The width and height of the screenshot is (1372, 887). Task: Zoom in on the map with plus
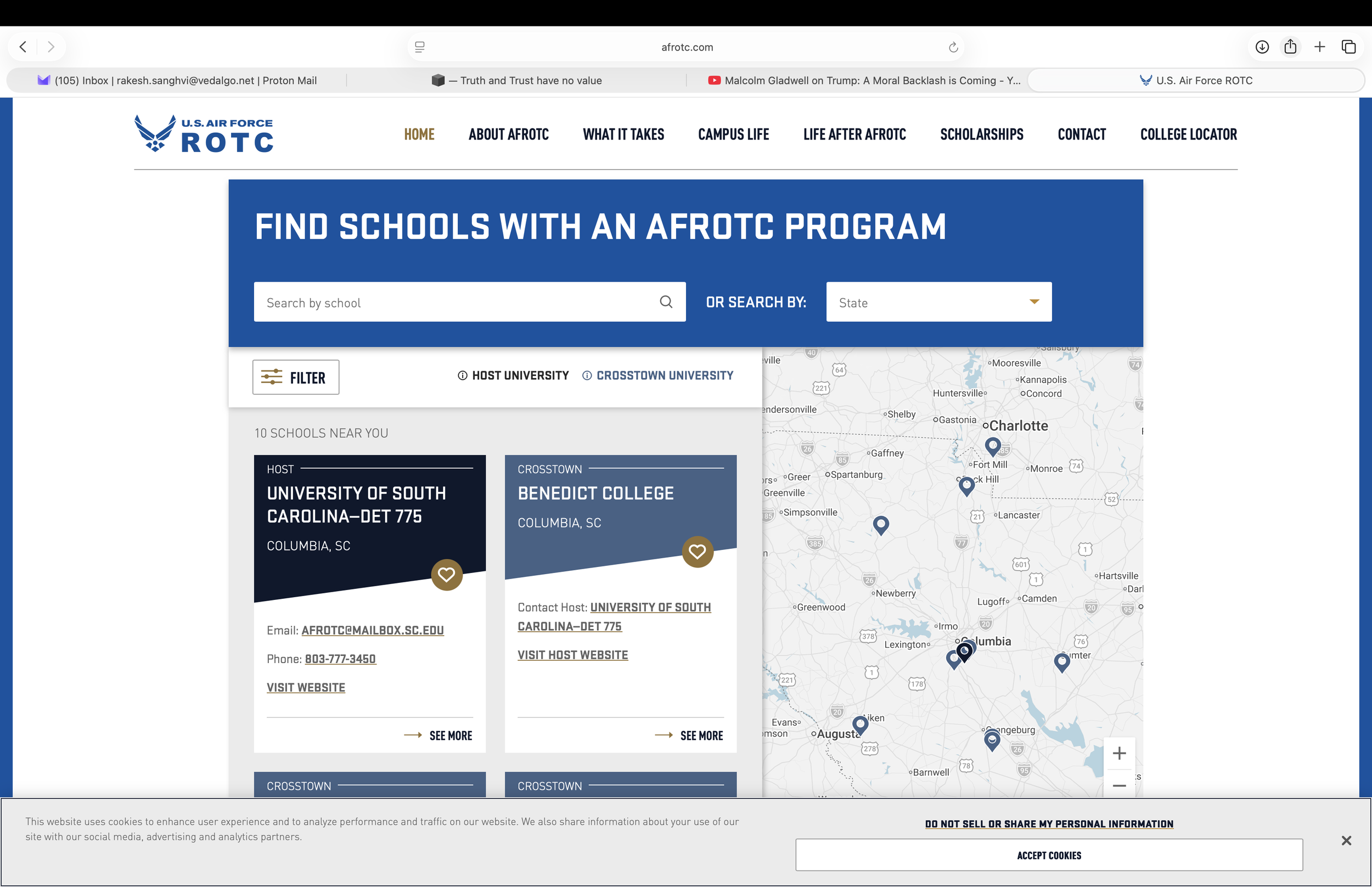(x=1118, y=754)
